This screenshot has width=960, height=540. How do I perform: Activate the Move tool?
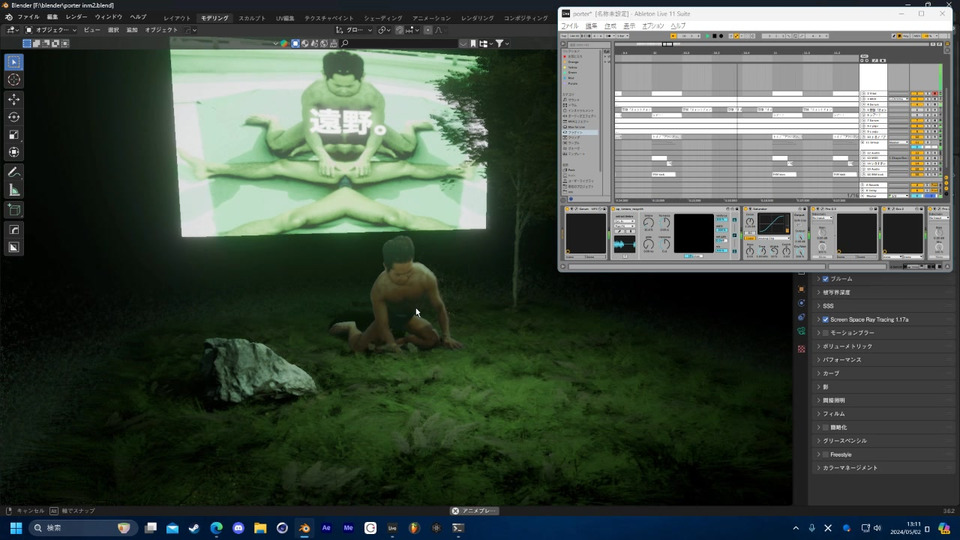tap(14, 99)
